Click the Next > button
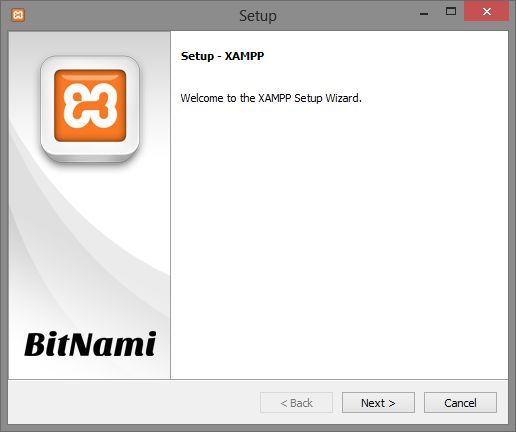This screenshot has height=432, width=516. (378, 403)
